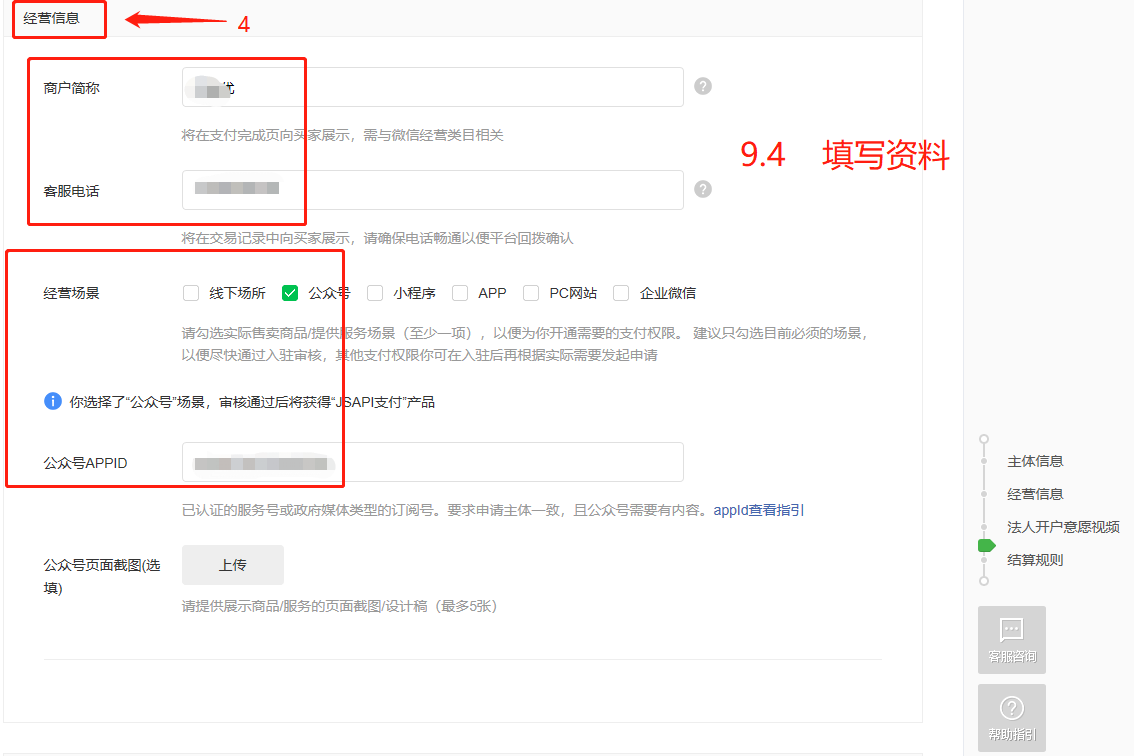The height and width of the screenshot is (756, 1134).
Task: Click 上传 button for 公众号页面截图
Action: [x=233, y=565]
